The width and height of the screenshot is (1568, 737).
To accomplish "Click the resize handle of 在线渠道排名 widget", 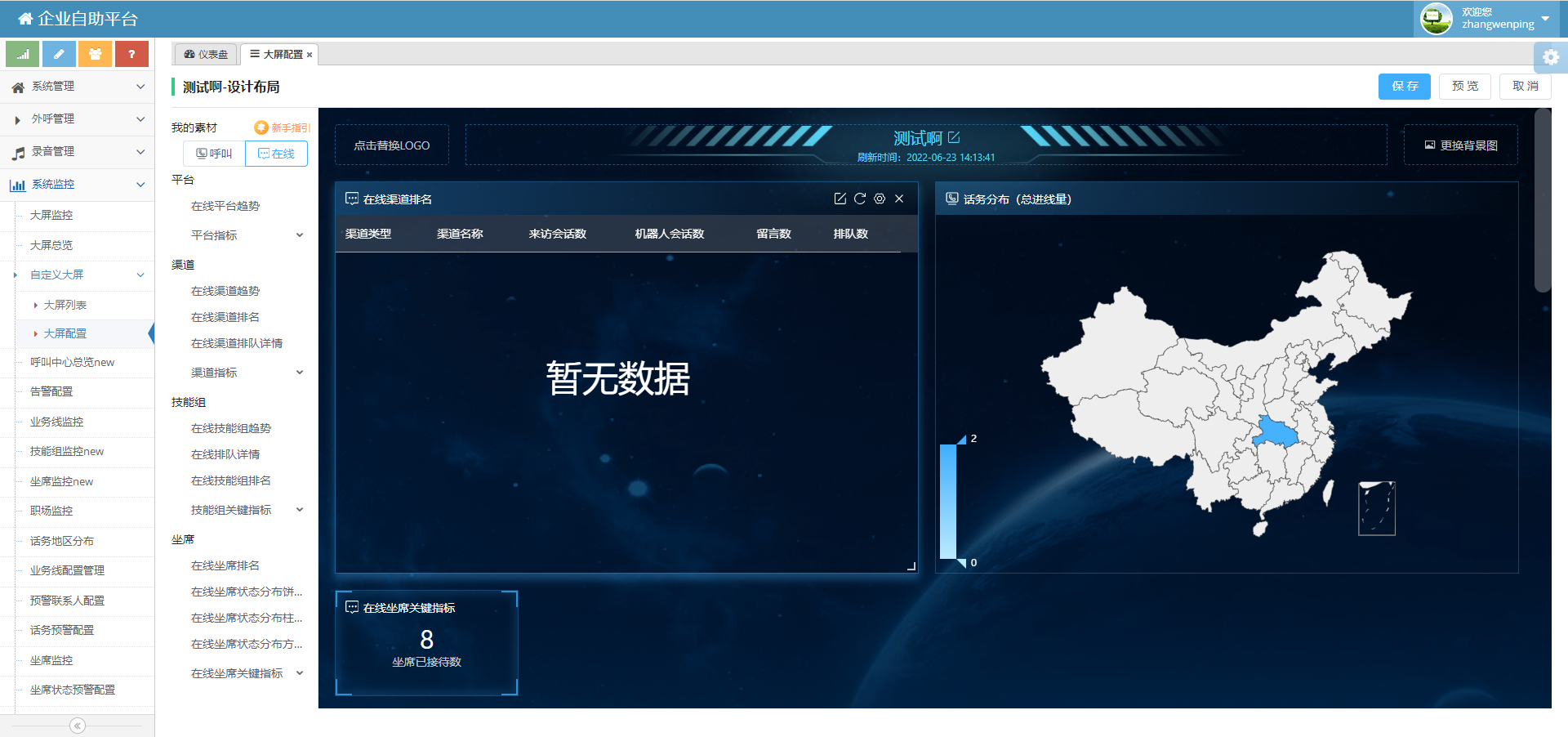I will click(x=911, y=566).
